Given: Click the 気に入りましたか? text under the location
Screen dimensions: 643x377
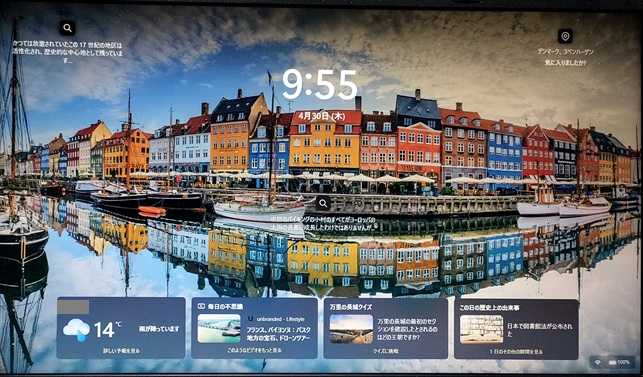Looking at the screenshot, I should point(565,63).
